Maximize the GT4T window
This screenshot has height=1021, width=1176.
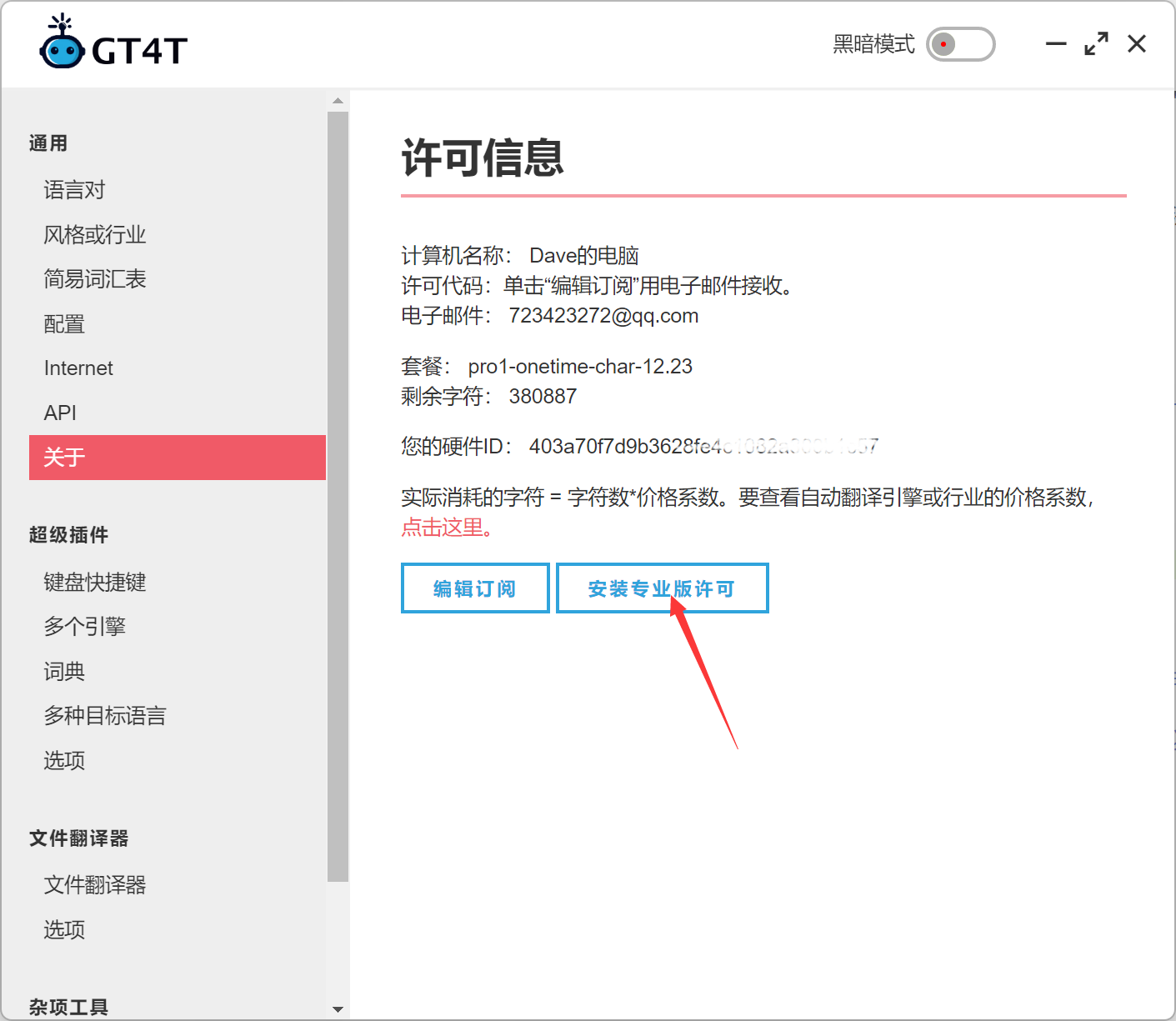tap(1096, 43)
